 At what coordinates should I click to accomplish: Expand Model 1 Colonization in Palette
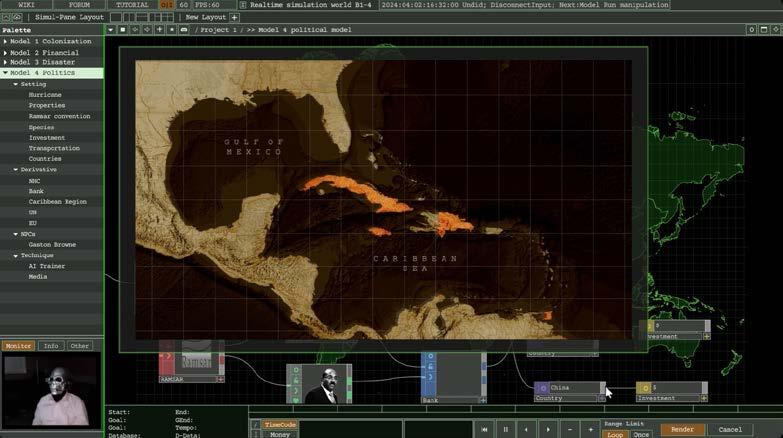tap(5, 41)
